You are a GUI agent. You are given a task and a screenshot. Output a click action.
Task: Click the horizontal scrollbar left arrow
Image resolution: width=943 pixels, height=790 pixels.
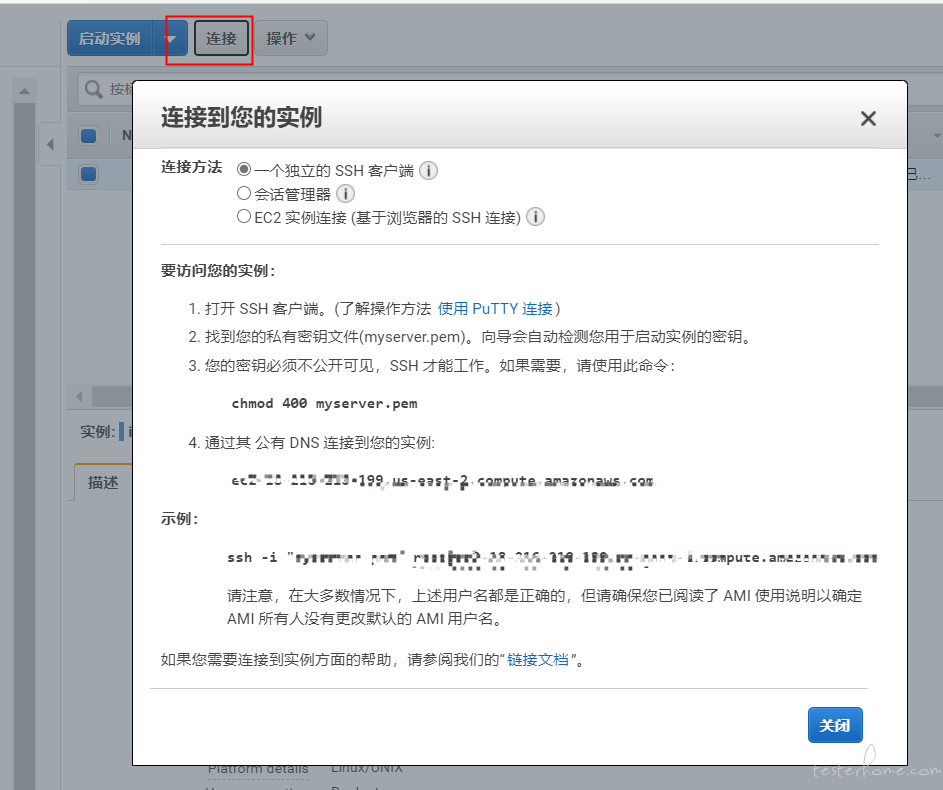pos(79,396)
